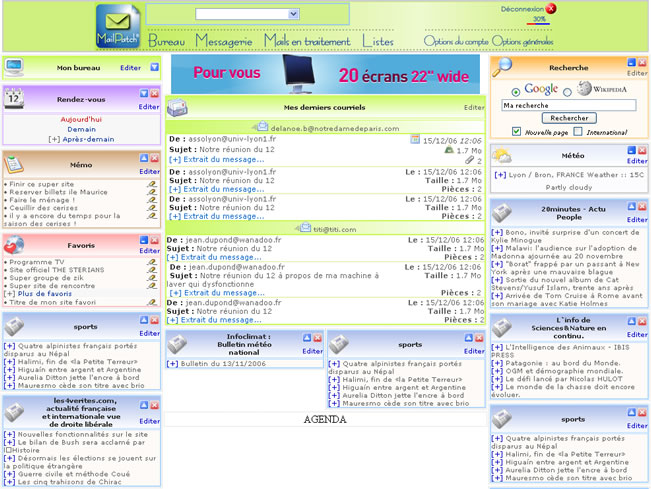The image size is (651, 489).
Task: Click the red Déconnexion logout icon
Action: (550, 8)
